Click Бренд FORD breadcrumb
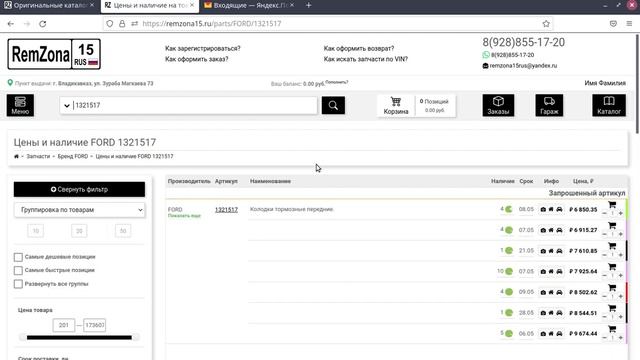Screen dimensions: 640x360 [x=73, y=156]
